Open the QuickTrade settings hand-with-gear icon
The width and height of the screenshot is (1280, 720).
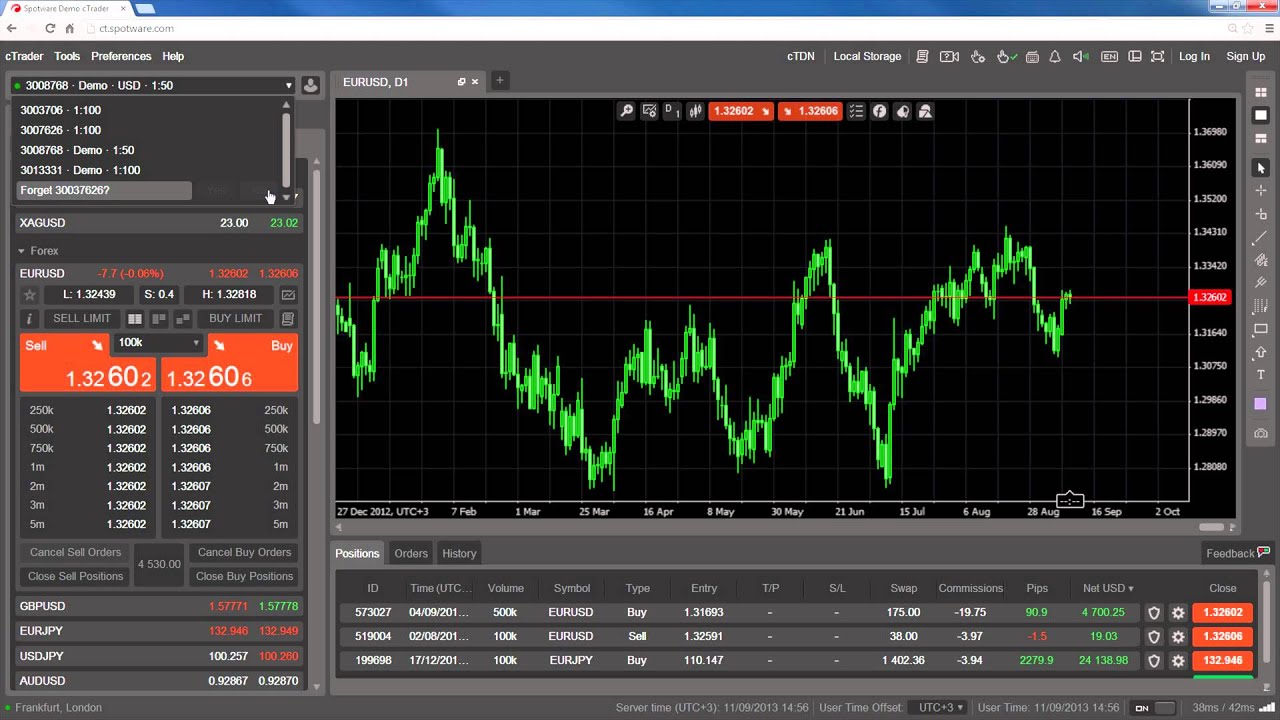pyautogui.click(x=978, y=57)
